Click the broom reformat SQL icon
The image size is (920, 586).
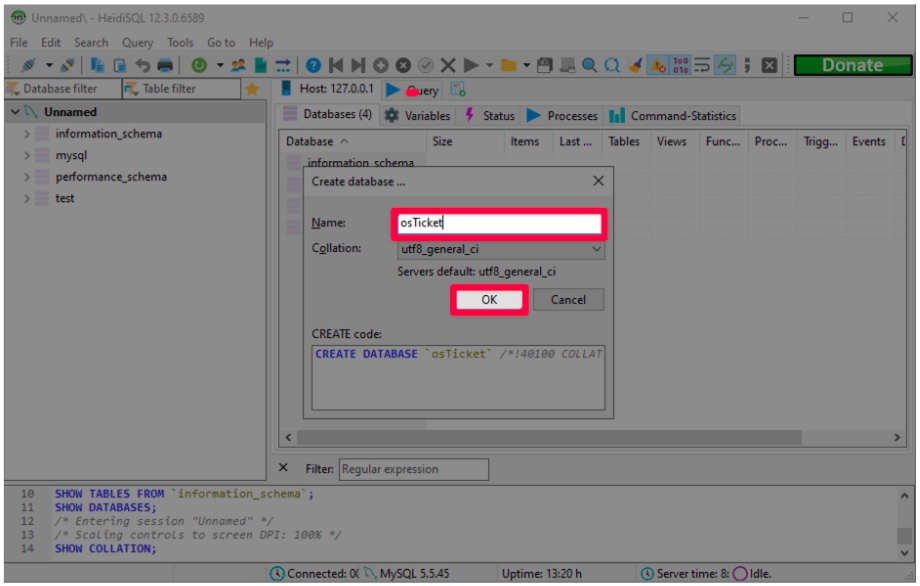pyautogui.click(x=635, y=65)
